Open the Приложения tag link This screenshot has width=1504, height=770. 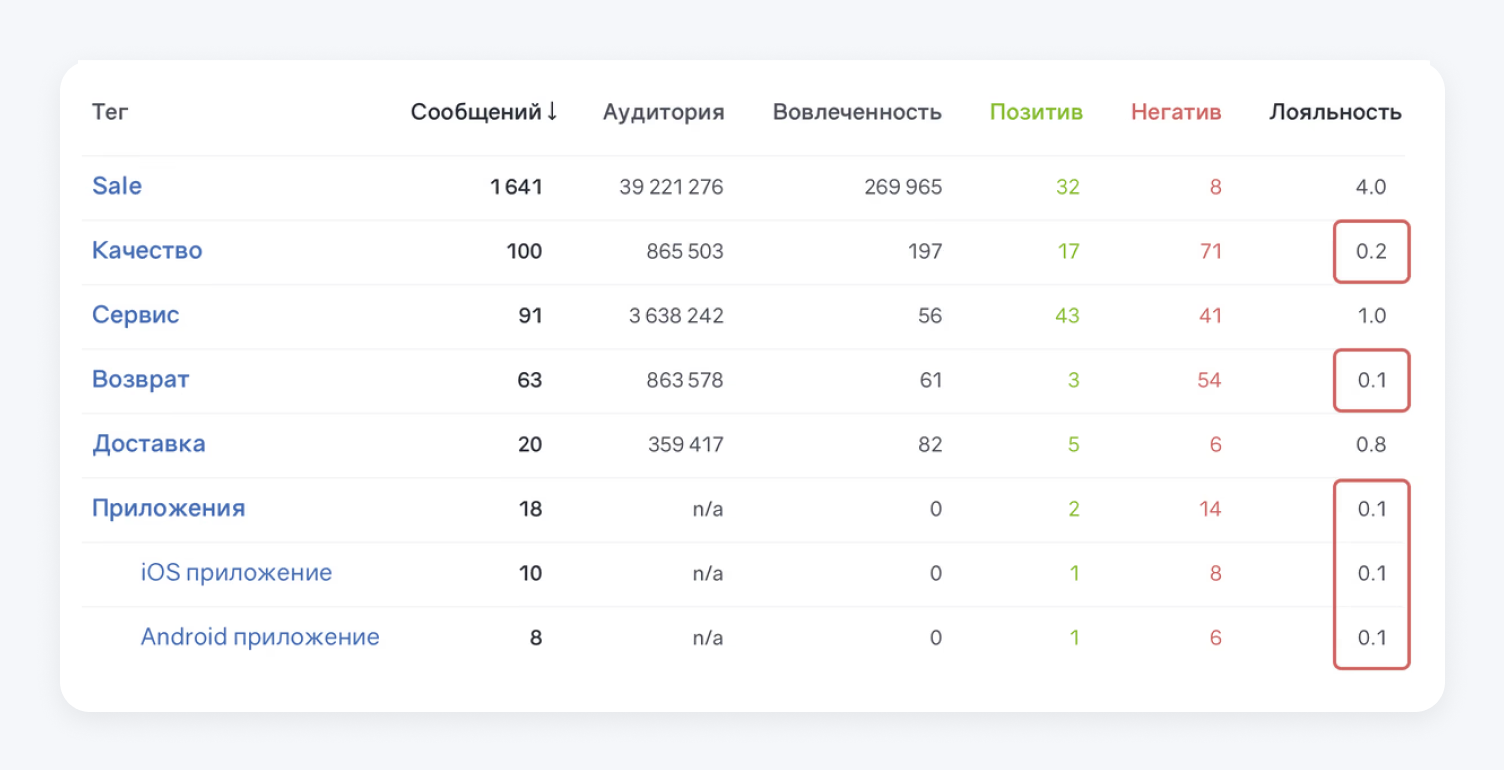point(168,508)
